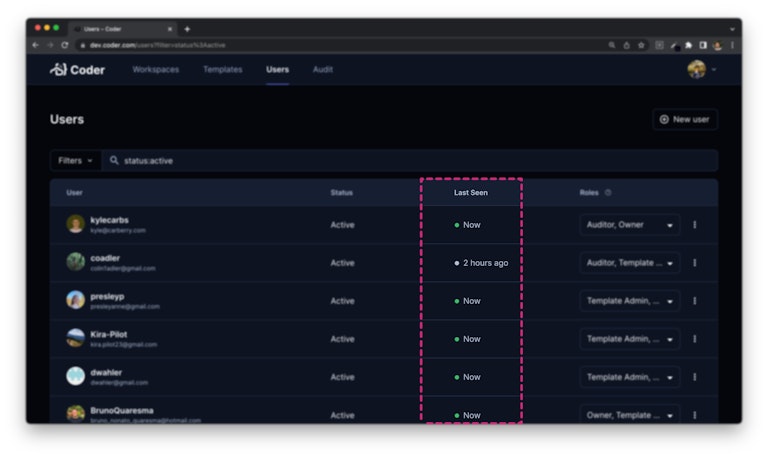Click the New user button
The width and height of the screenshot is (768, 458).
pyautogui.click(x=685, y=119)
